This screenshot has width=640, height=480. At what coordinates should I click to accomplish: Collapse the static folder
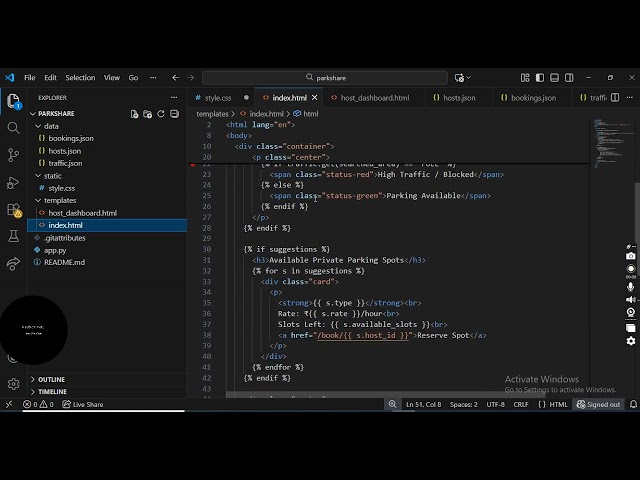pos(38,176)
